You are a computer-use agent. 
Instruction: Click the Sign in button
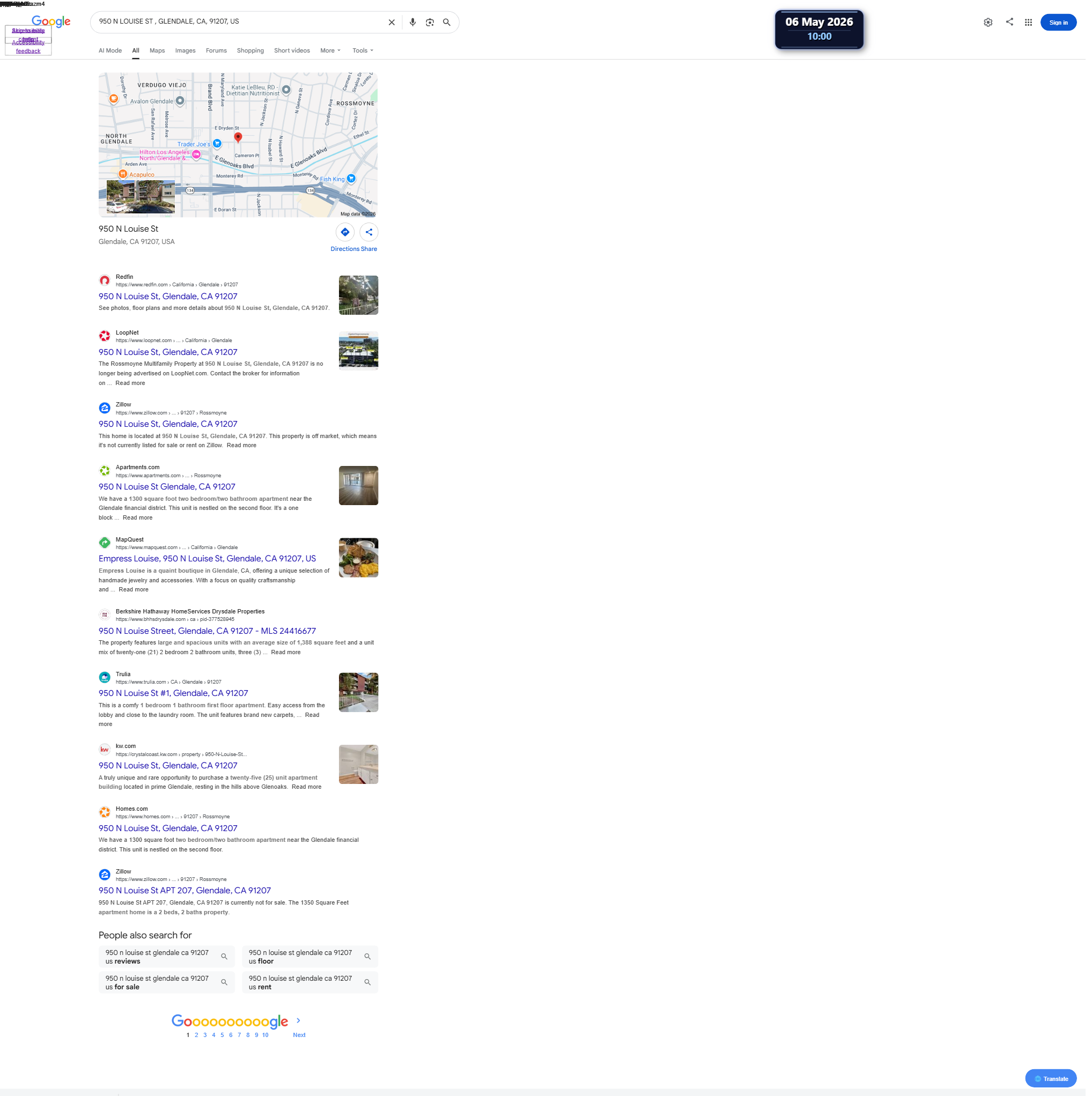[x=1059, y=23]
